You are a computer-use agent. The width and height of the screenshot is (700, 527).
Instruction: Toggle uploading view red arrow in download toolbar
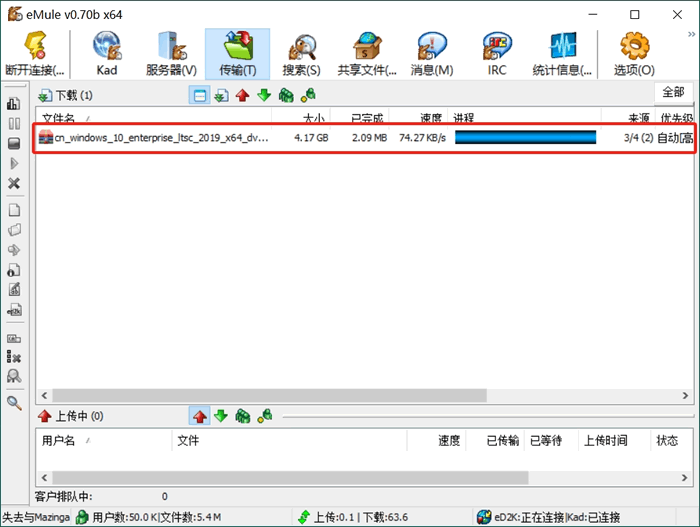pyautogui.click(x=242, y=96)
